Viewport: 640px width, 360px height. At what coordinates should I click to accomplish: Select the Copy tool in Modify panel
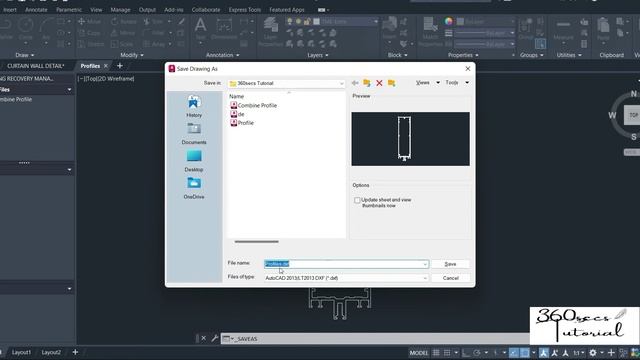(89, 33)
